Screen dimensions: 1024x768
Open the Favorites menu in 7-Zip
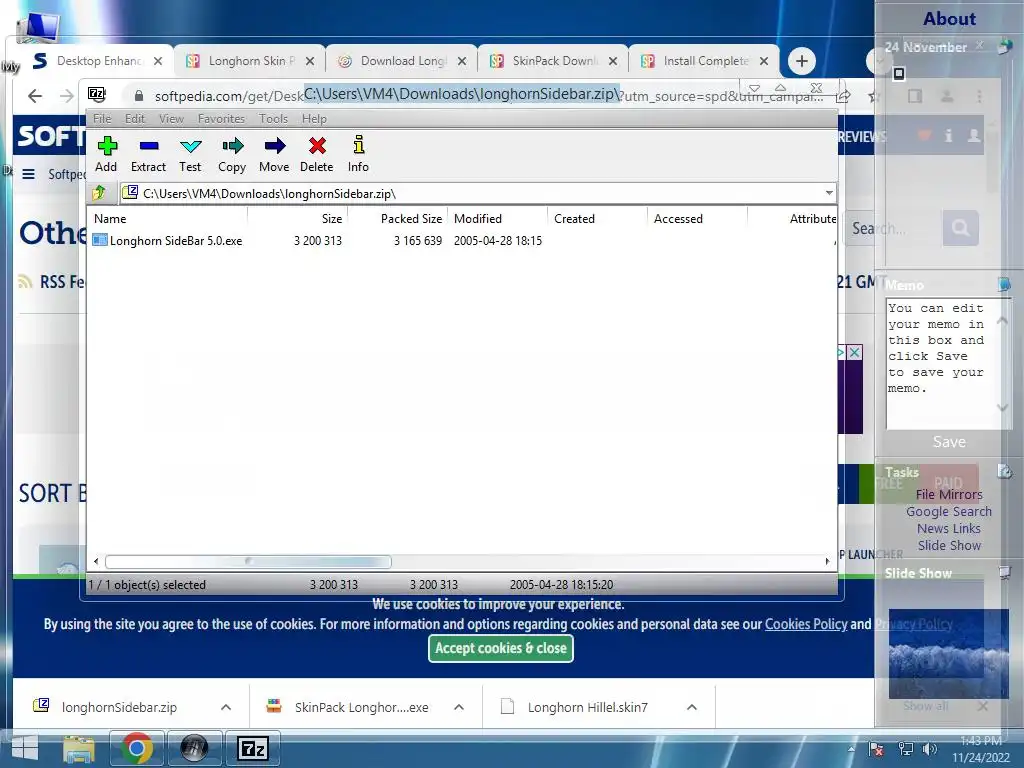[x=221, y=119]
